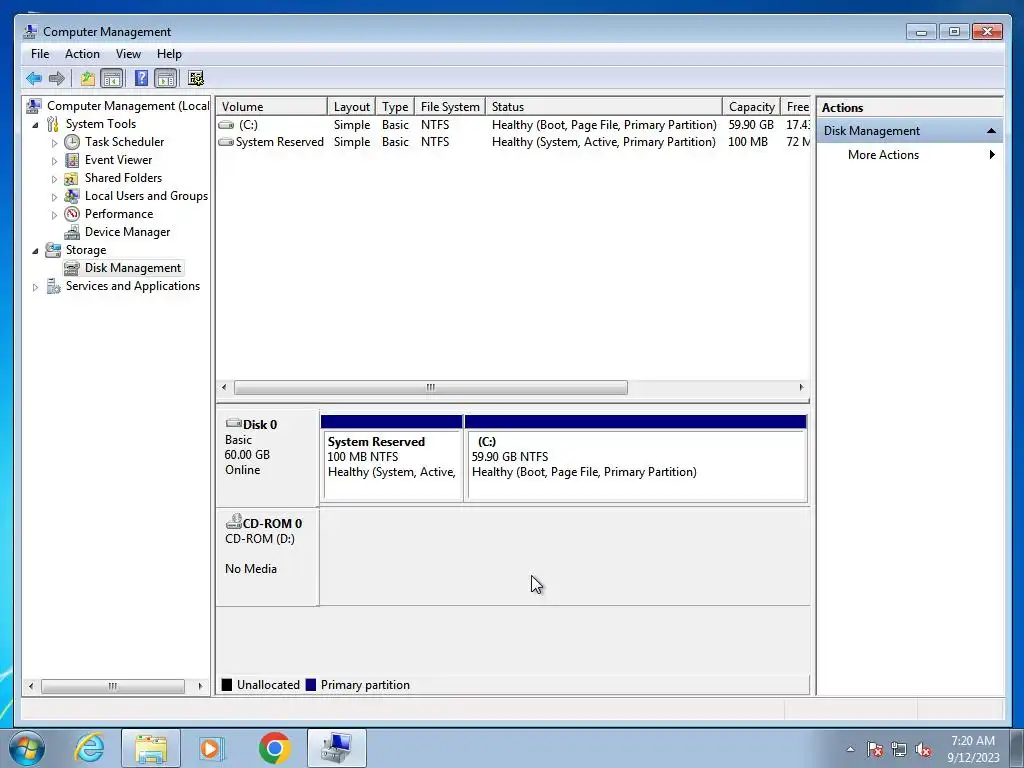Viewport: 1024px width, 768px height.
Task: Open the Action menu
Action: click(x=82, y=54)
